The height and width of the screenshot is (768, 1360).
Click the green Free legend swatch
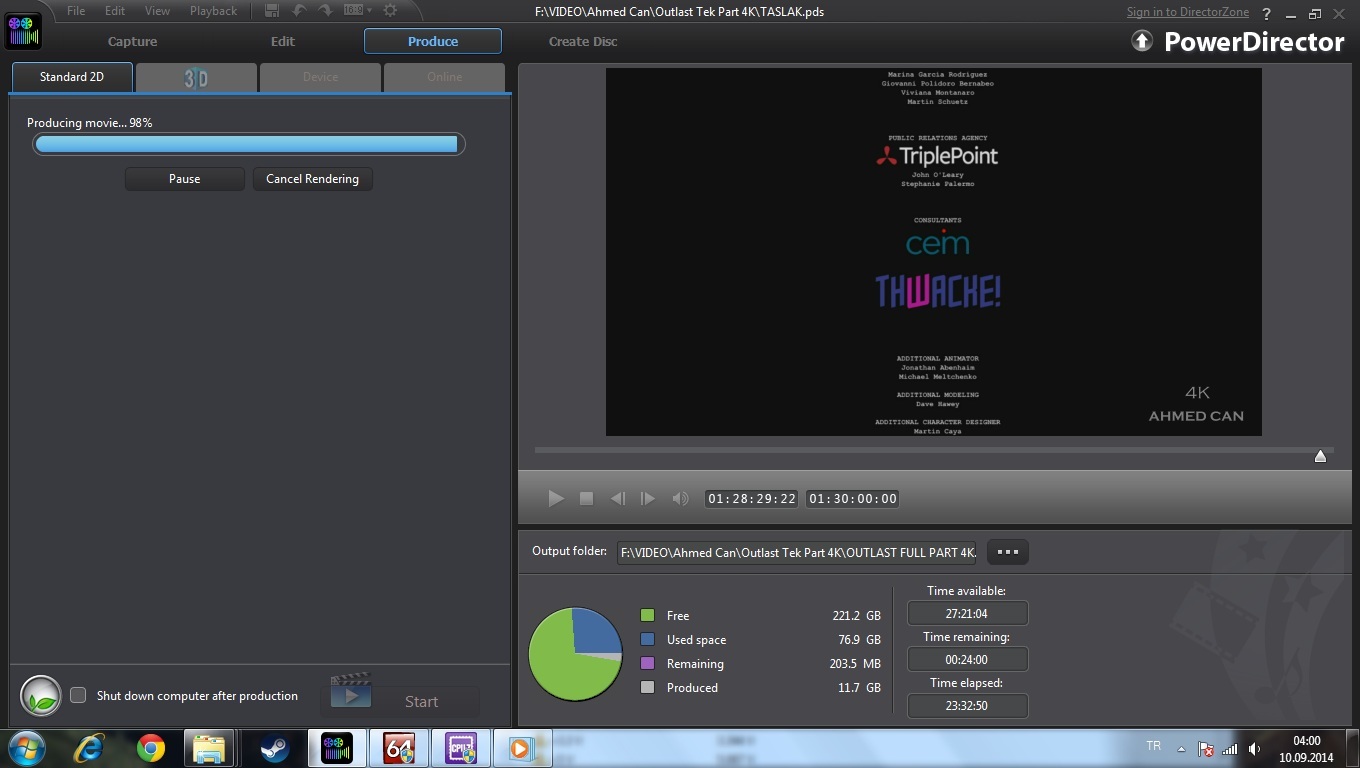click(647, 615)
